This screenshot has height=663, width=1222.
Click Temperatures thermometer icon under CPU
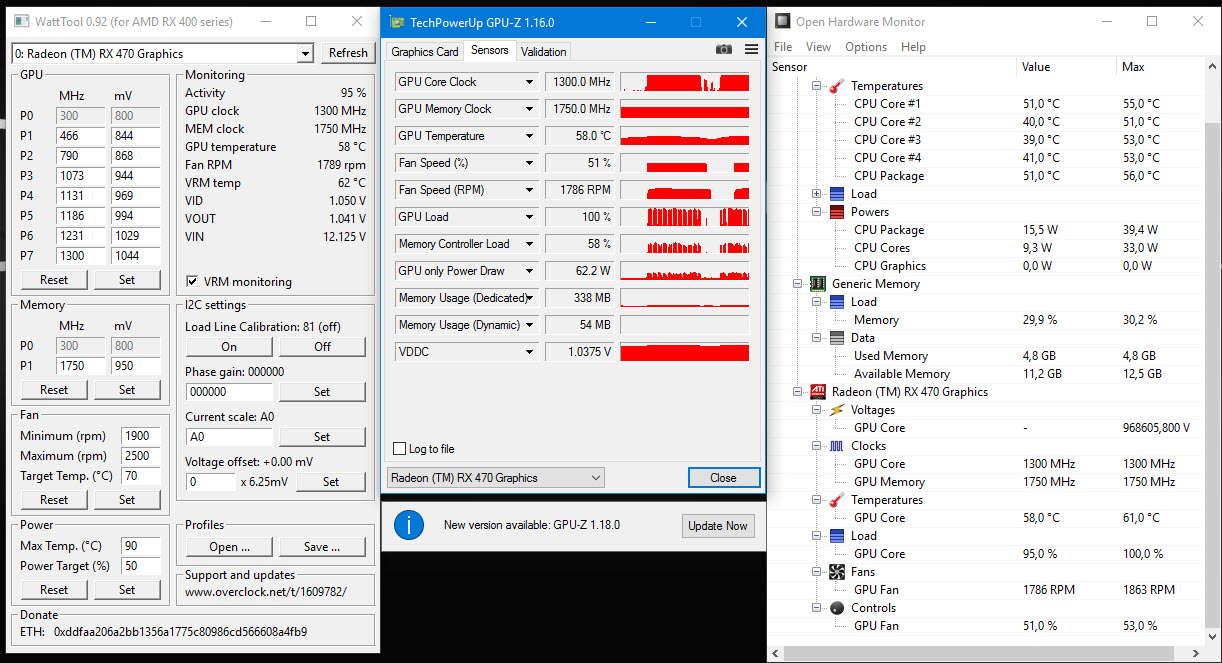[836, 86]
